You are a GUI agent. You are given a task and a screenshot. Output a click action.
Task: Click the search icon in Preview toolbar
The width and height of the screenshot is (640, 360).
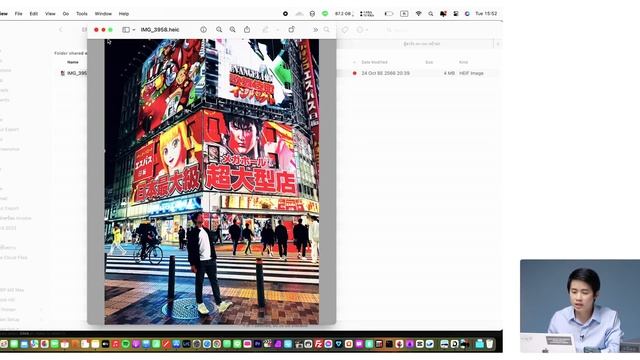click(327, 30)
